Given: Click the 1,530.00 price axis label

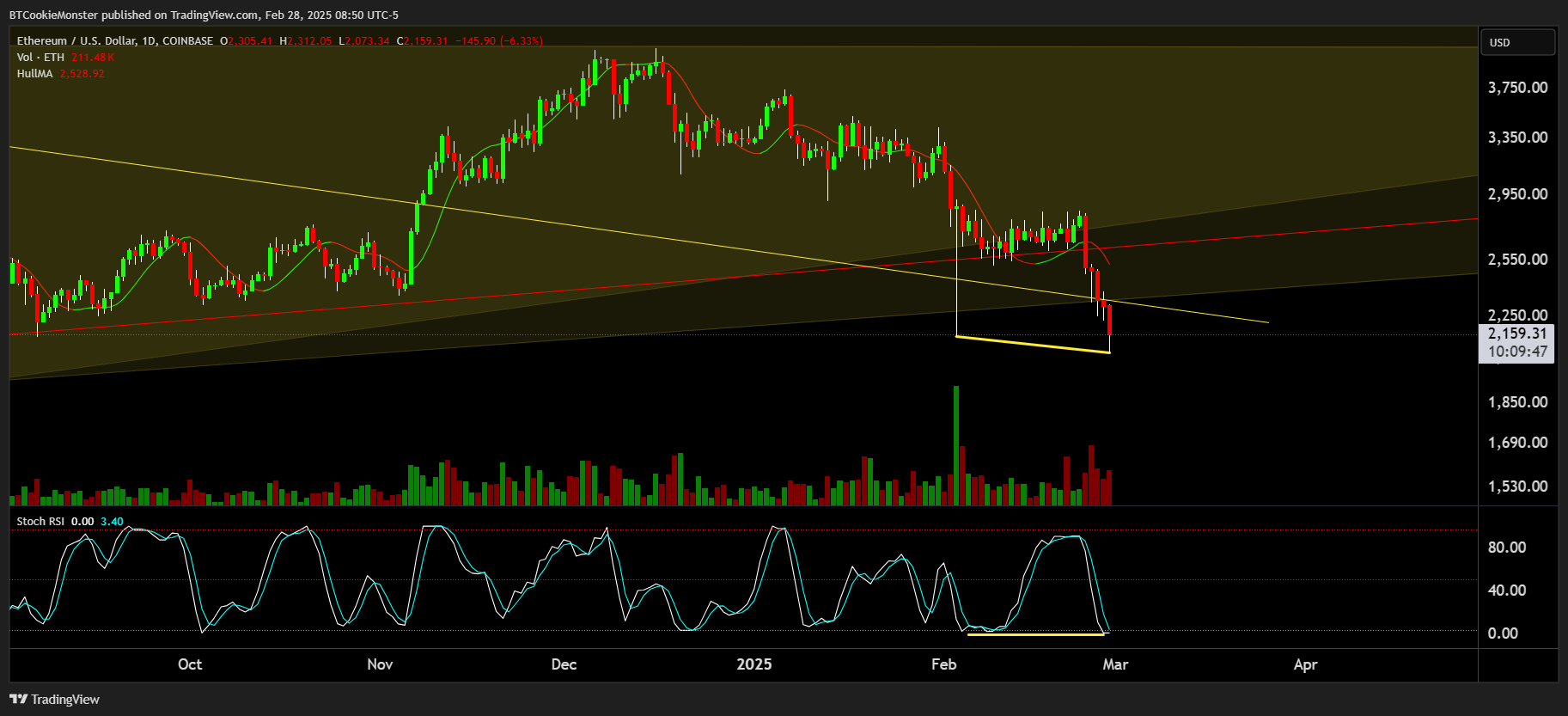Looking at the screenshot, I should (1517, 487).
